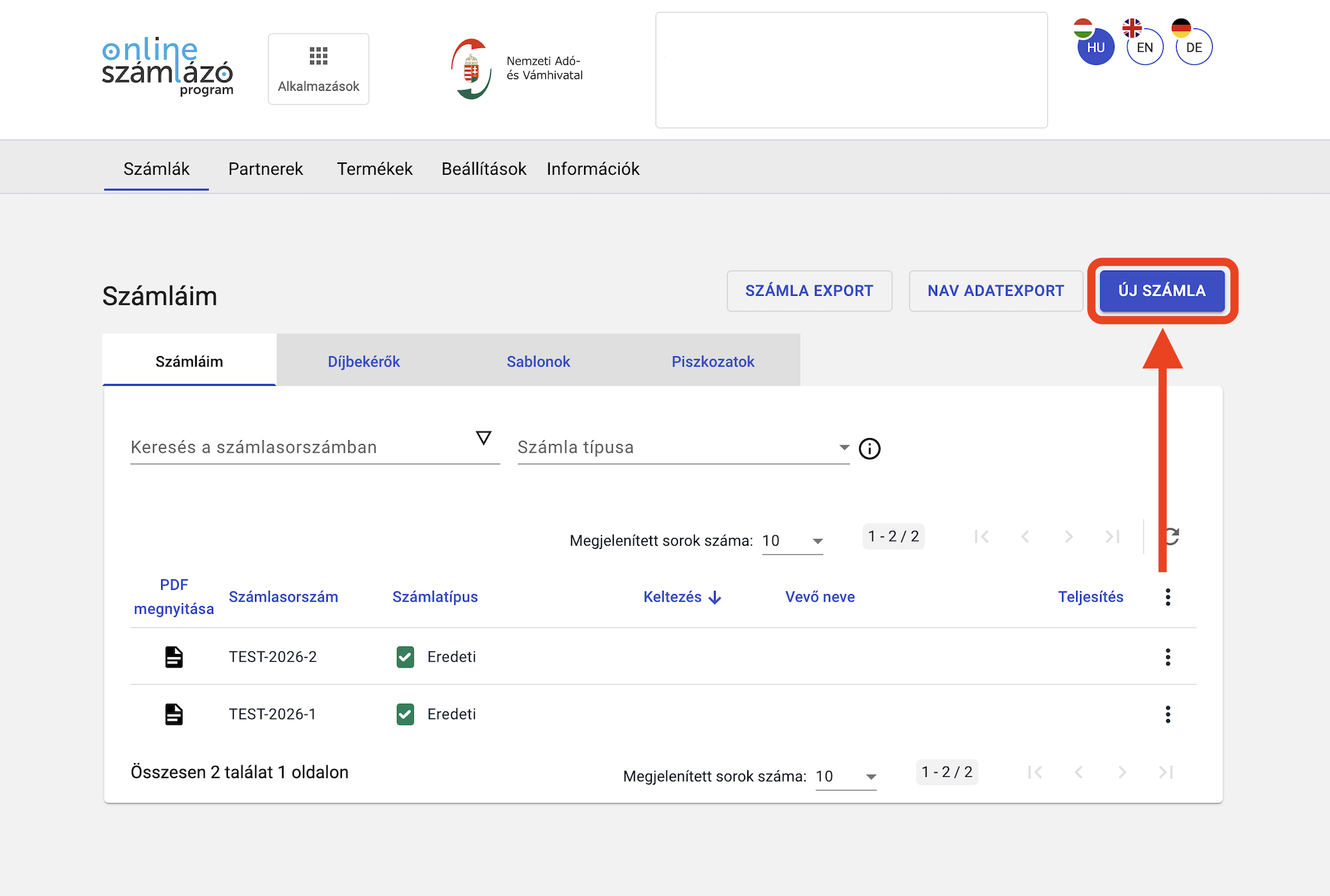Click the bottom '1 - 2 / 2' page indicator
The image size is (1330, 896).
(x=947, y=772)
